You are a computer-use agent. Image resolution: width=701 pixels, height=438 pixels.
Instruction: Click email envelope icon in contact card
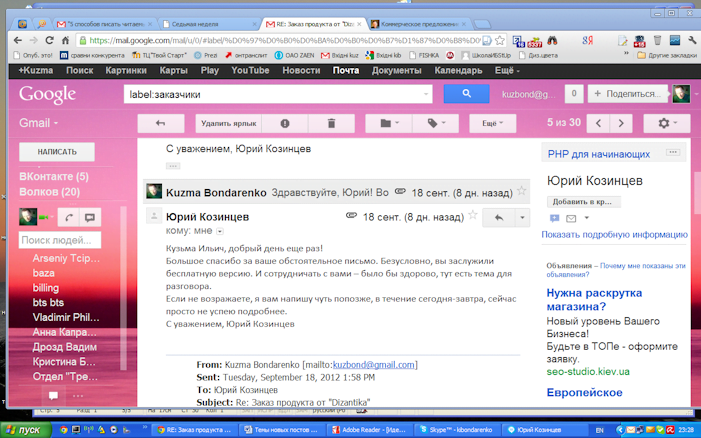(x=571, y=219)
